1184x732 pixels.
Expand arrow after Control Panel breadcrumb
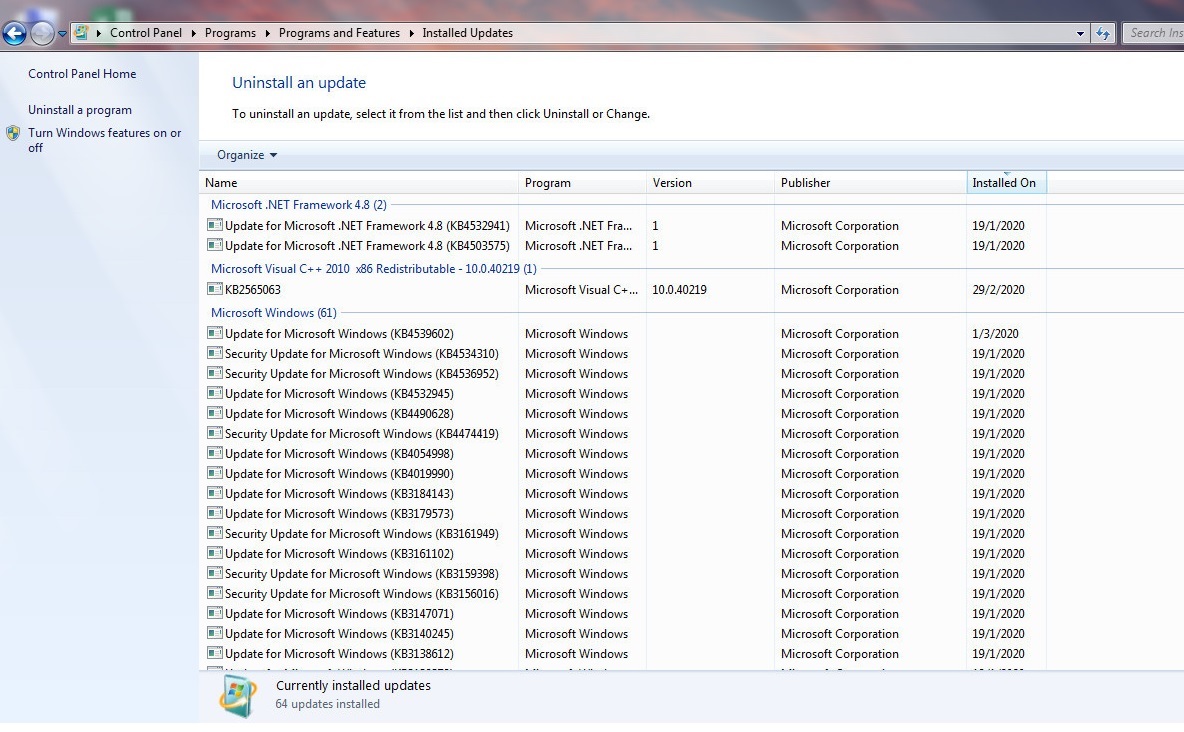[x=193, y=33]
